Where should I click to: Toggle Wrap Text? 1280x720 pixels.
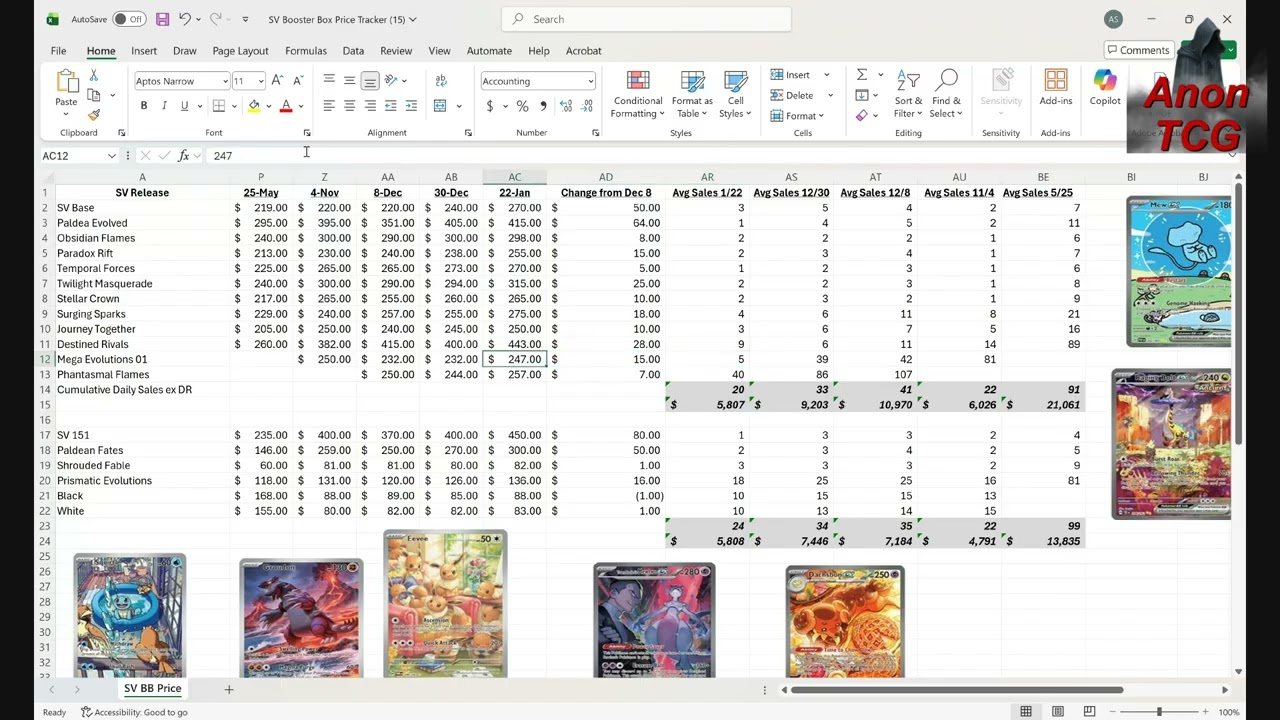[x=441, y=81]
